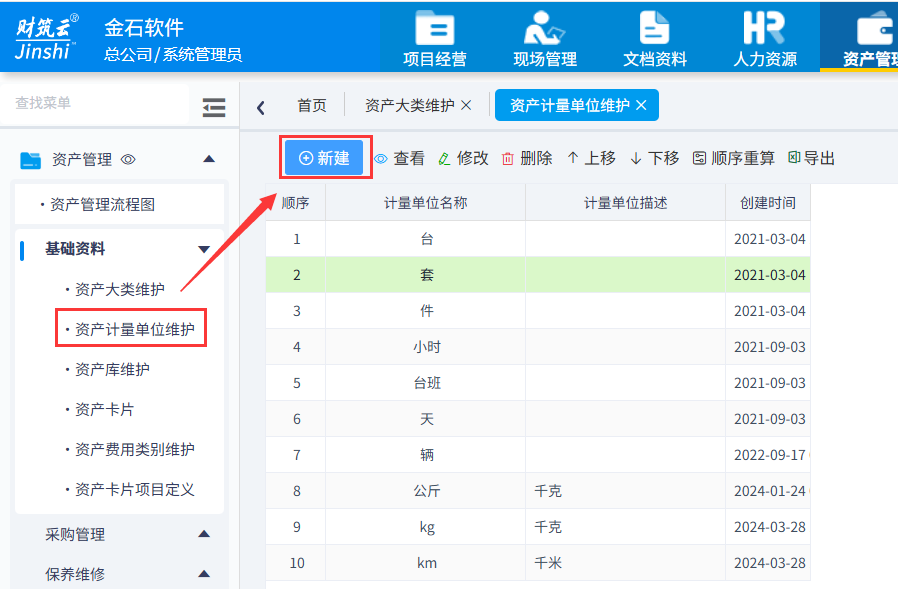Select the row named kg
This screenshot has height=589, width=898.
click(538, 527)
